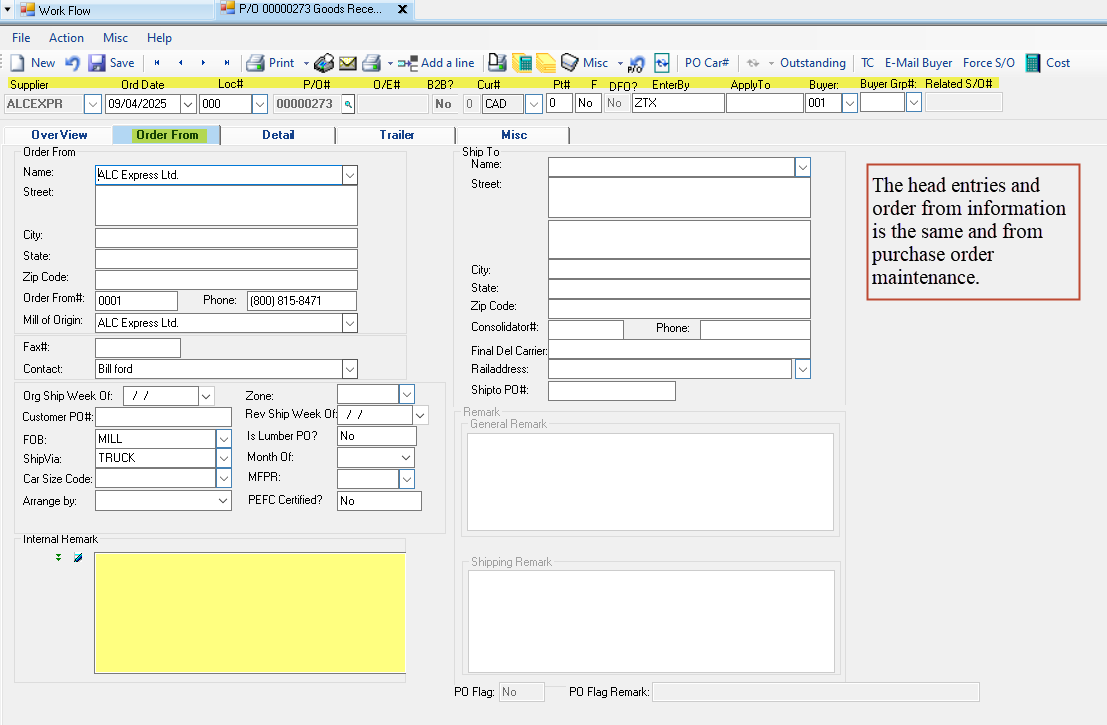Click the Print printer icon
The width and height of the screenshot is (1107, 725).
click(x=256, y=63)
